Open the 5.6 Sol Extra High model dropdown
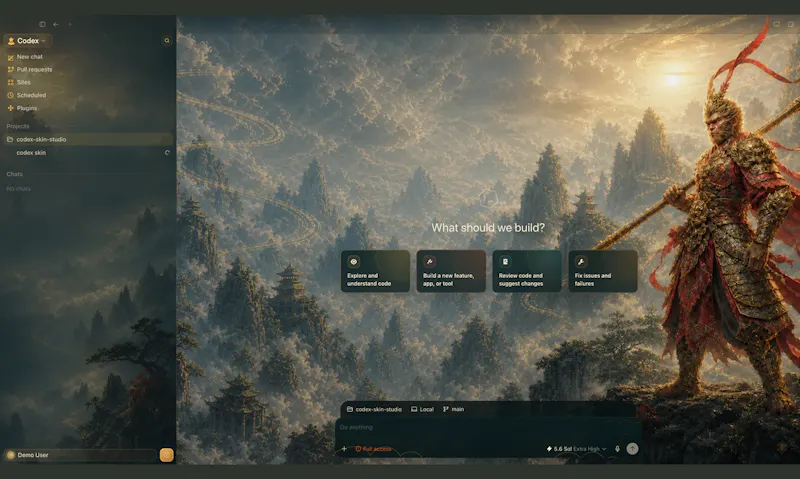Screen dimensions: 800x479 coord(577,449)
